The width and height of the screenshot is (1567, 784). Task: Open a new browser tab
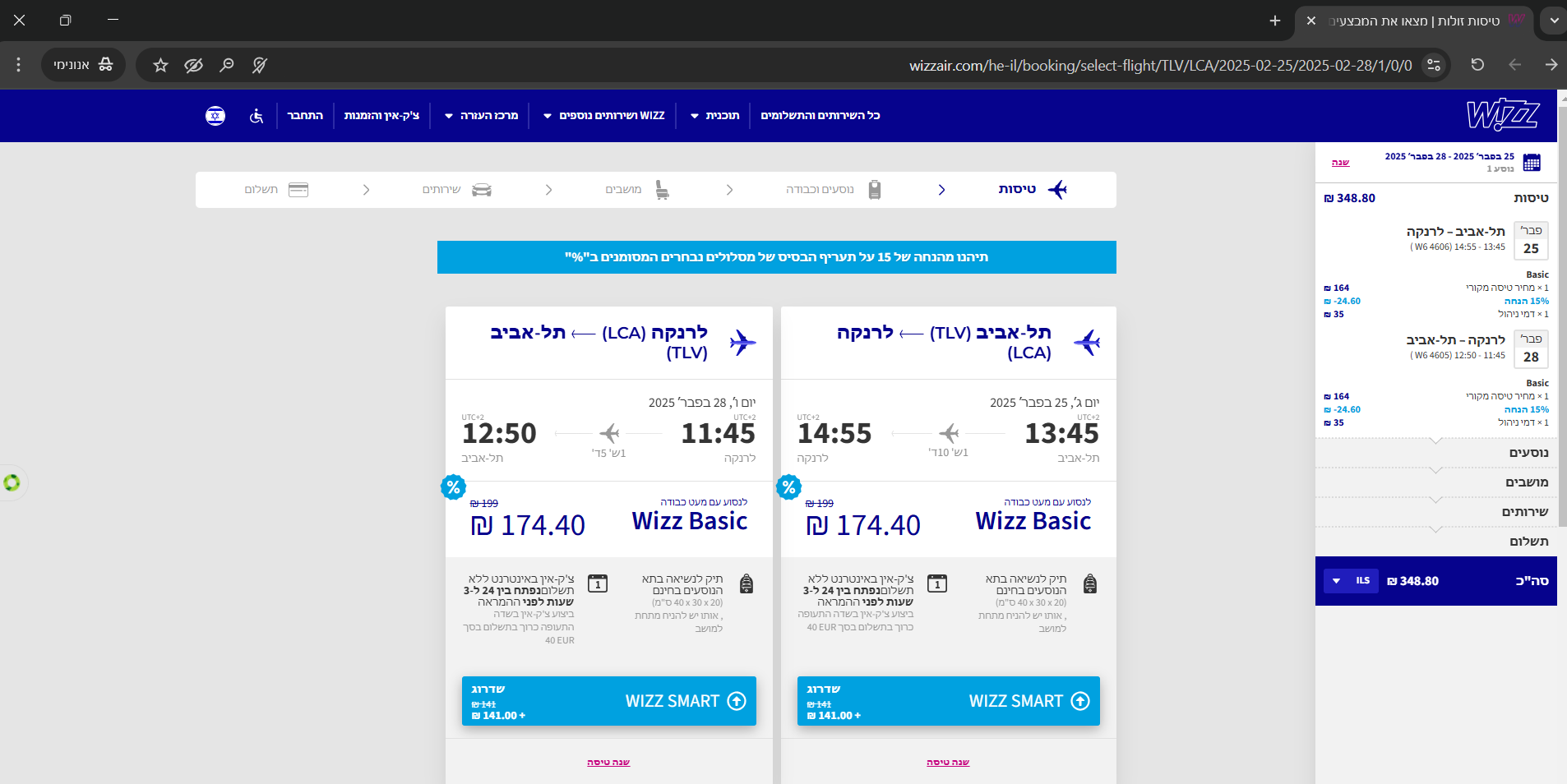point(1275,21)
